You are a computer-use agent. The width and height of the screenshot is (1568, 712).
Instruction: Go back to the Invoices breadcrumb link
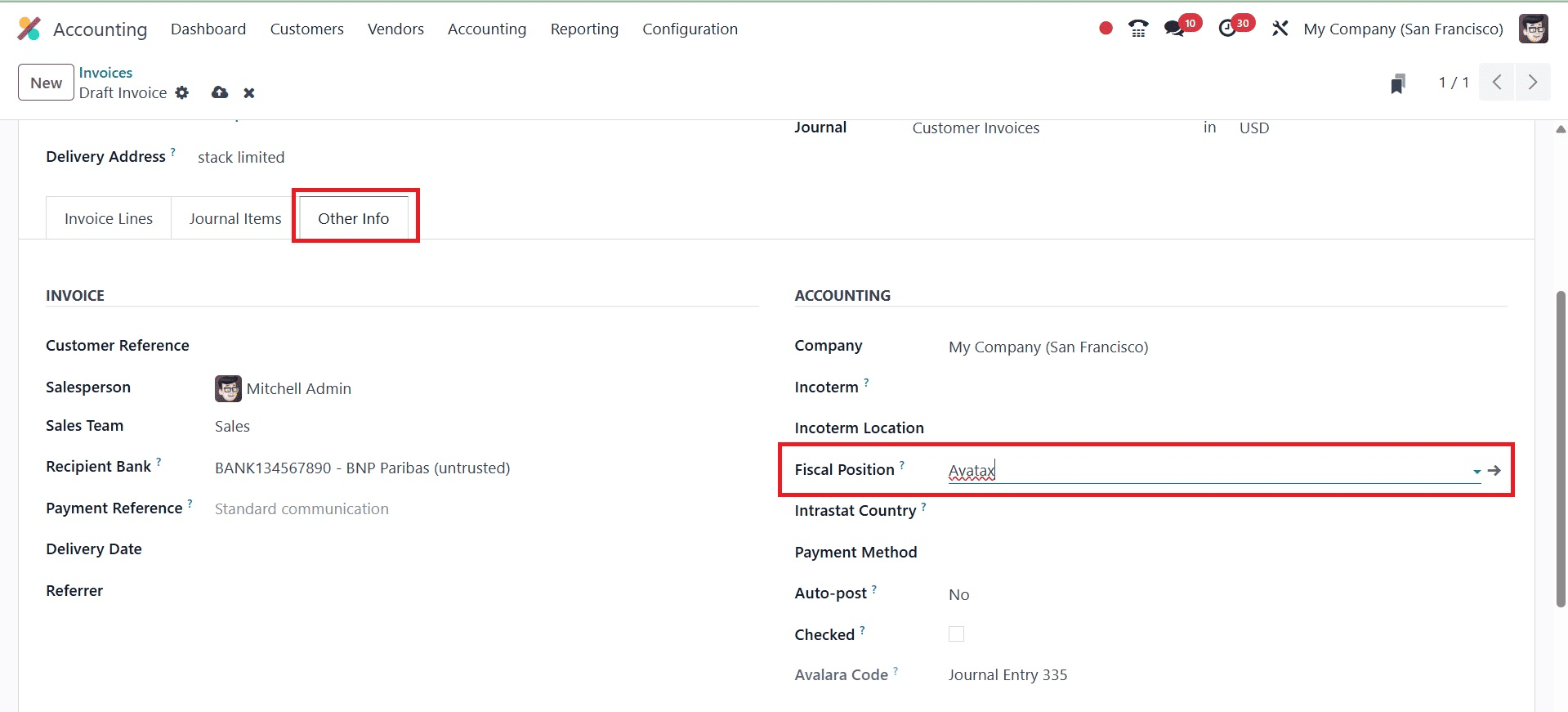(x=105, y=73)
